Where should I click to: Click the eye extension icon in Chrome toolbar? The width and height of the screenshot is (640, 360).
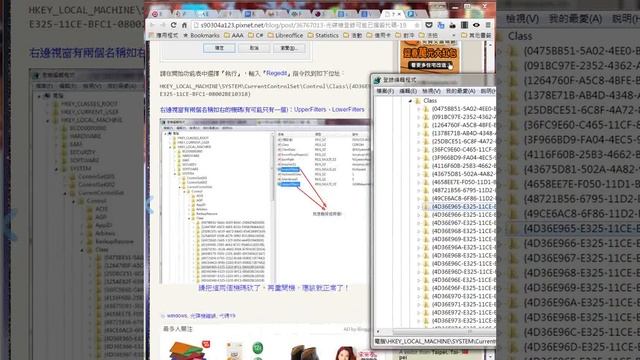tap(476, 25)
